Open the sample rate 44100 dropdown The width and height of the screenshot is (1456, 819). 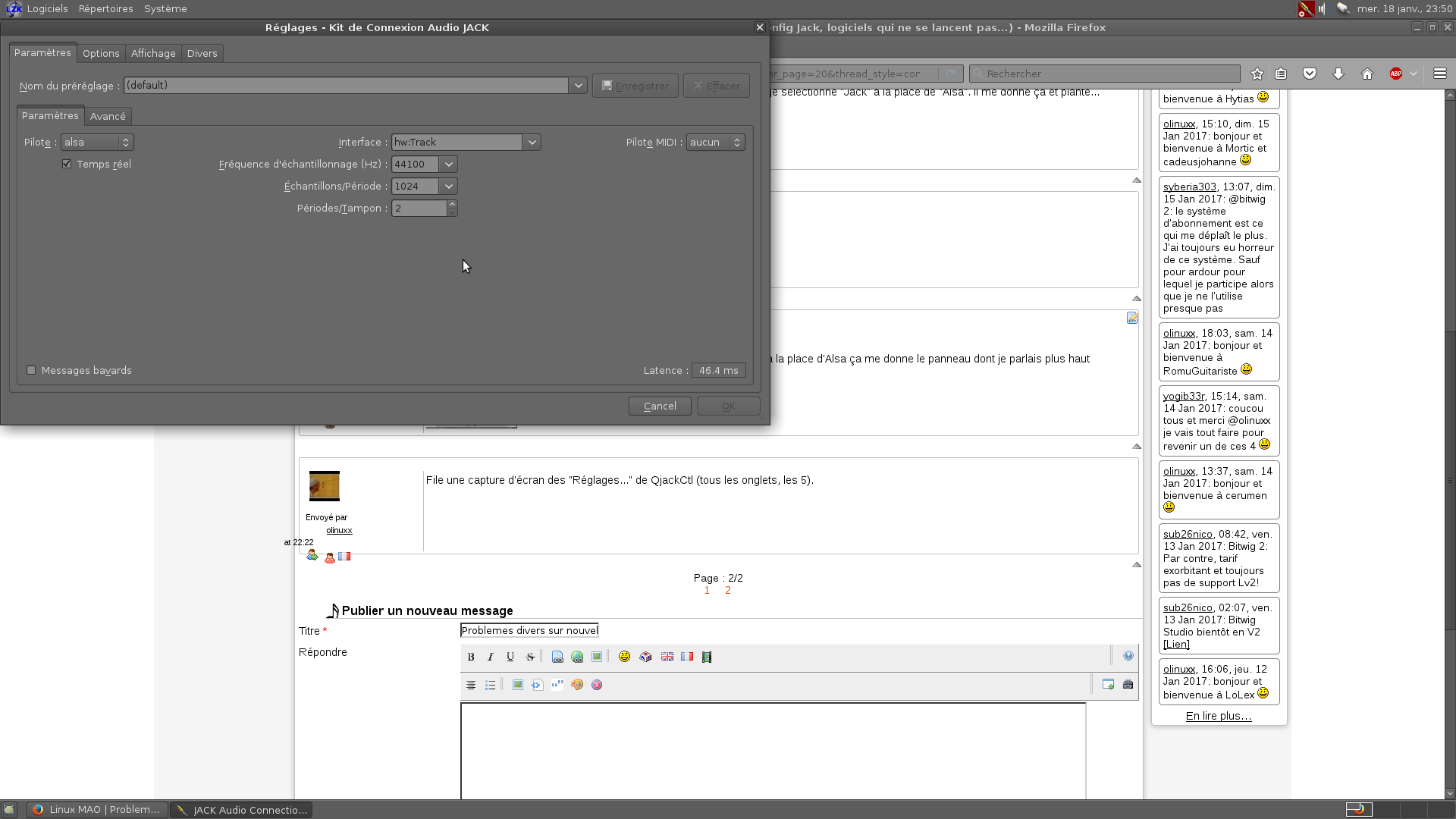pyautogui.click(x=448, y=165)
